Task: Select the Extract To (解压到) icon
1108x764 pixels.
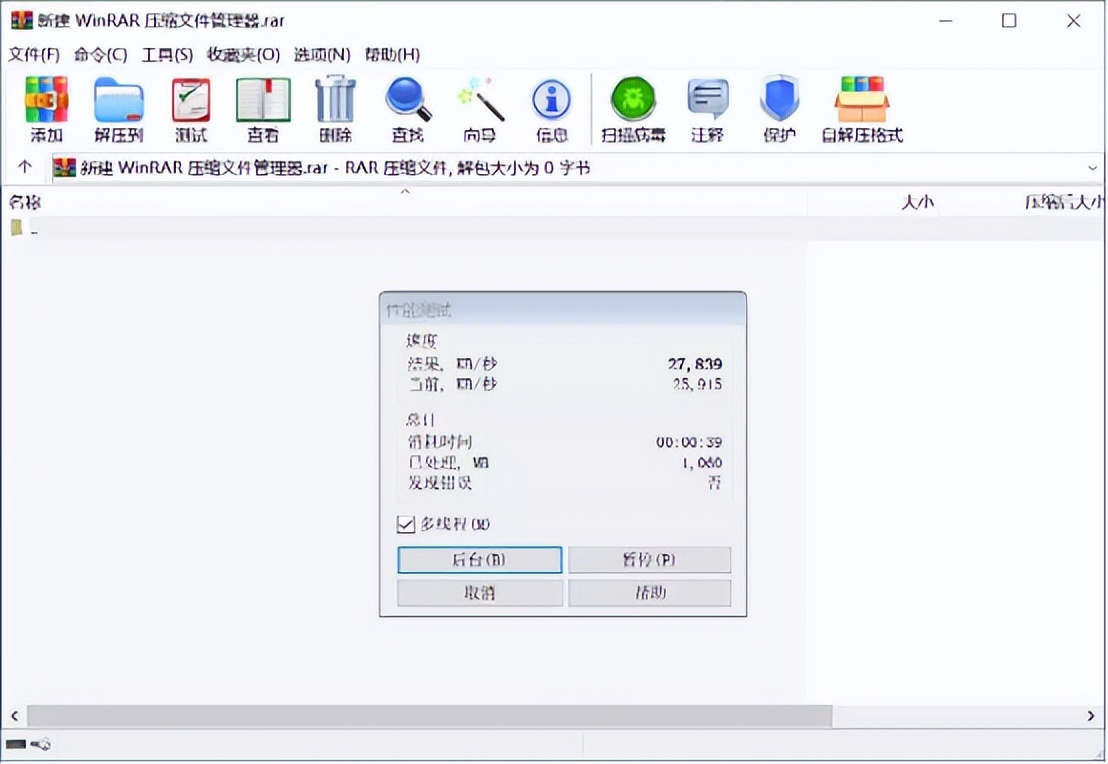Action: point(117,100)
